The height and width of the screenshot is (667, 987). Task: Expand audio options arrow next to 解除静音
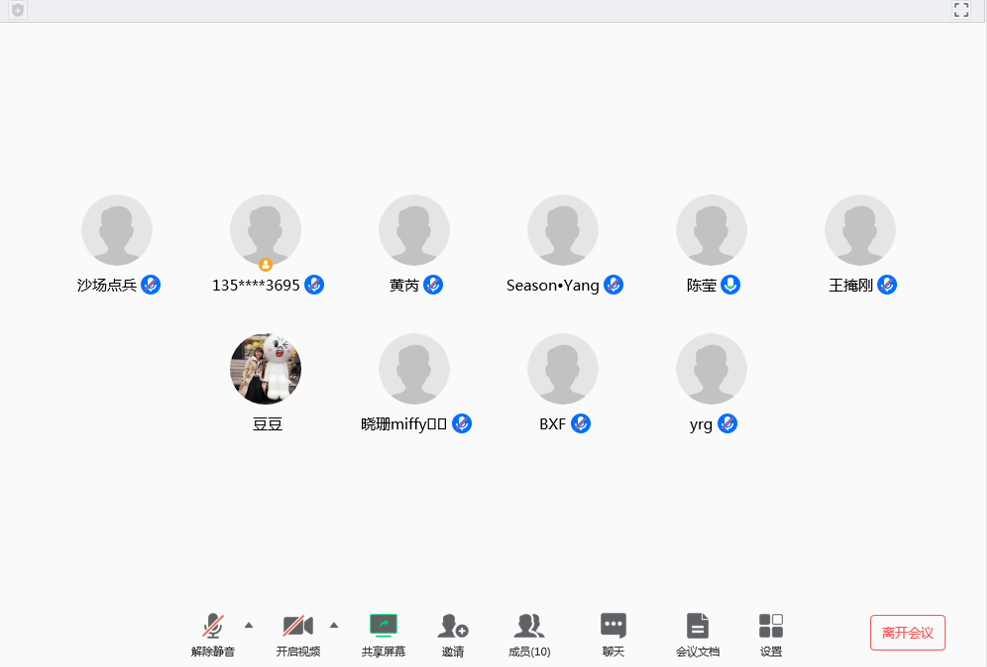tap(249, 625)
